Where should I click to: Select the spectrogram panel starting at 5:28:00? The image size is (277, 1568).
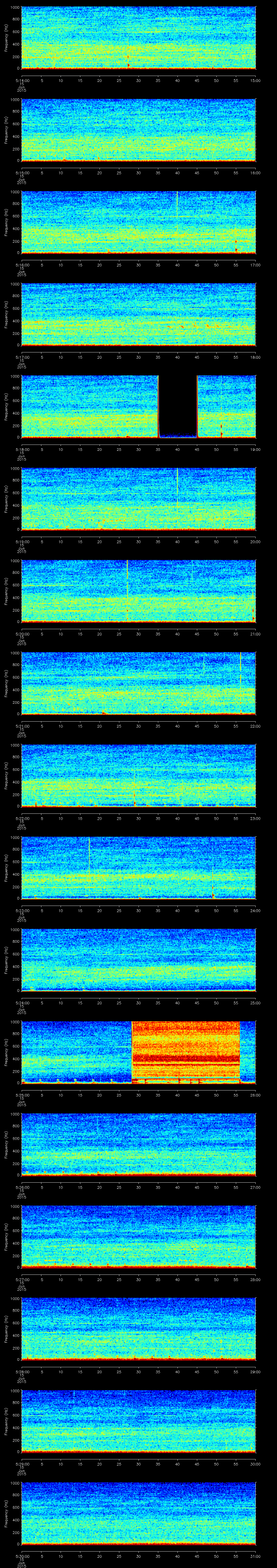(x=138, y=1329)
